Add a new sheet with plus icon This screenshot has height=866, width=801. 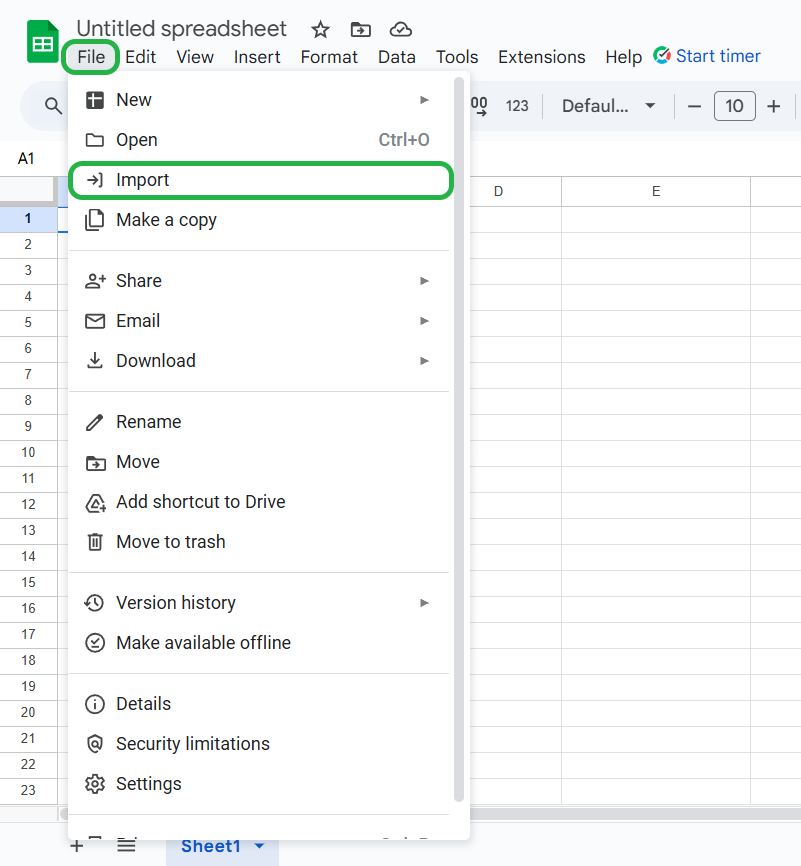click(77, 846)
